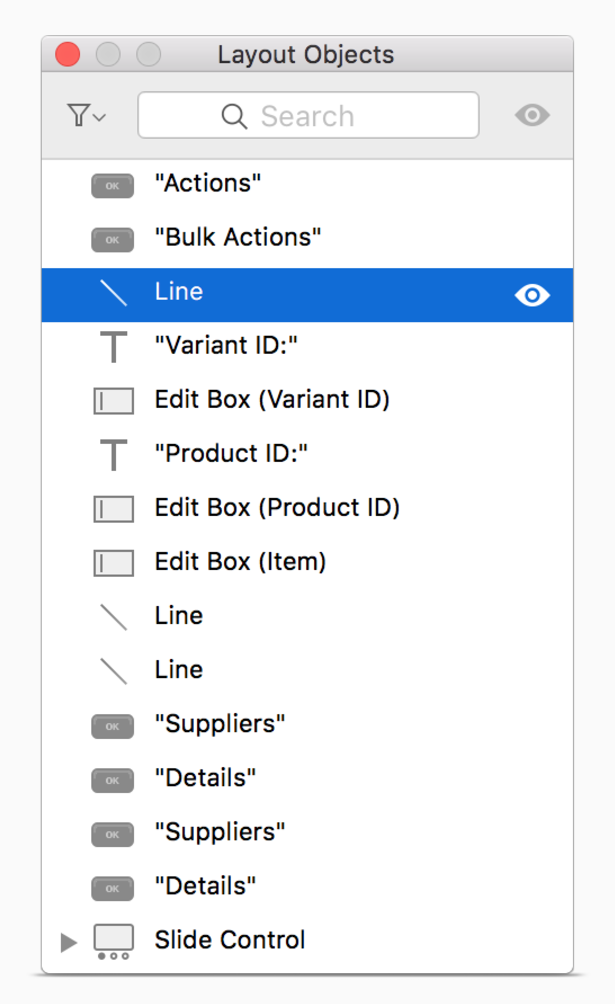615x1004 pixels.
Task: Click the Slide Control object icon
Action: (113, 942)
